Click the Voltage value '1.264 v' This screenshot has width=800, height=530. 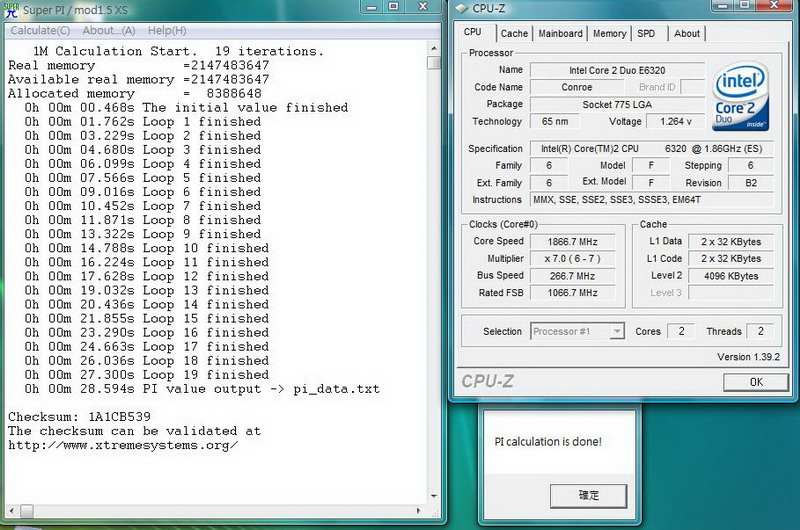point(676,121)
